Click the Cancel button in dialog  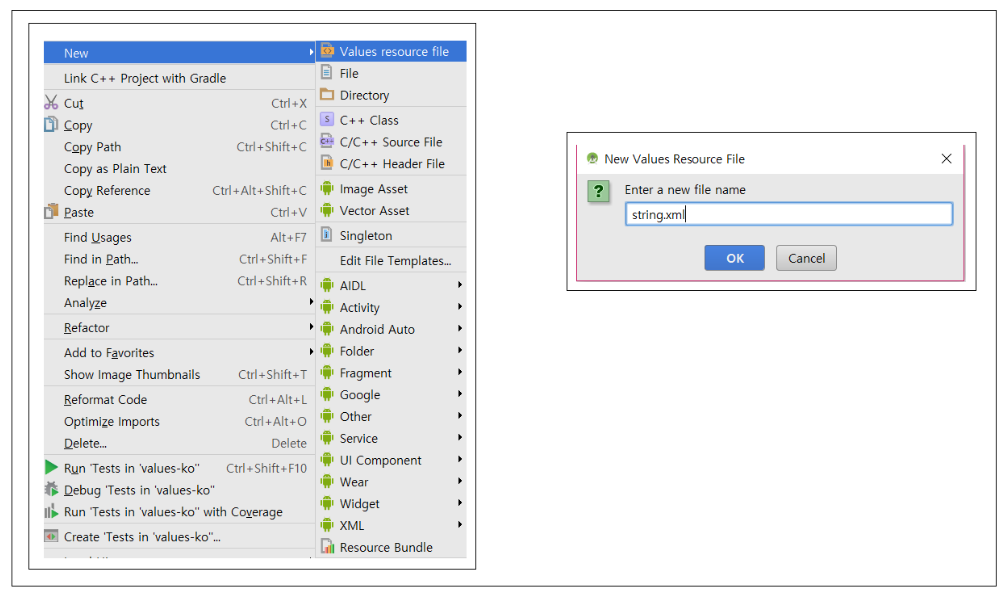806,258
